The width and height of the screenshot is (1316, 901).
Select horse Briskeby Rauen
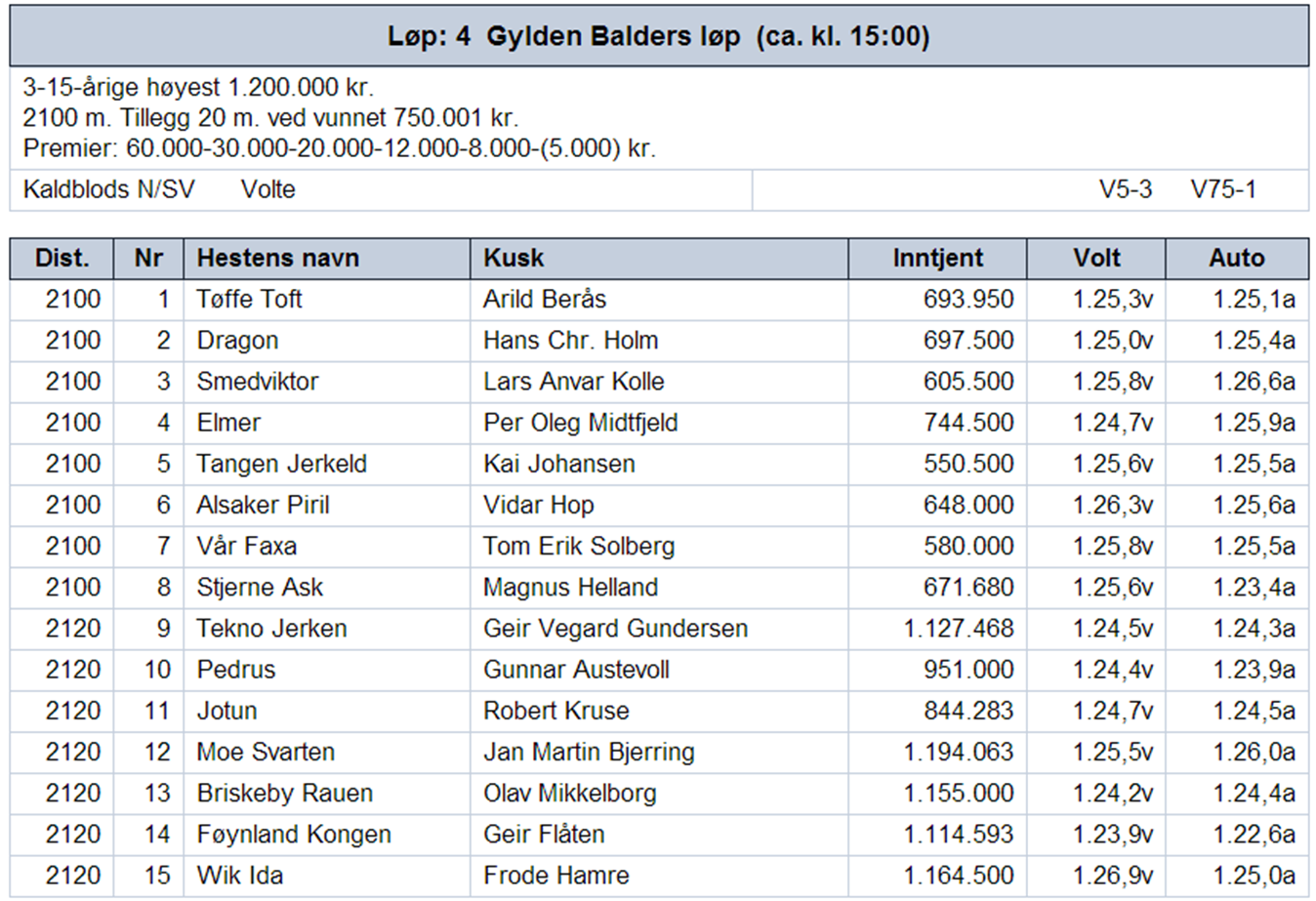pyautogui.click(x=284, y=794)
